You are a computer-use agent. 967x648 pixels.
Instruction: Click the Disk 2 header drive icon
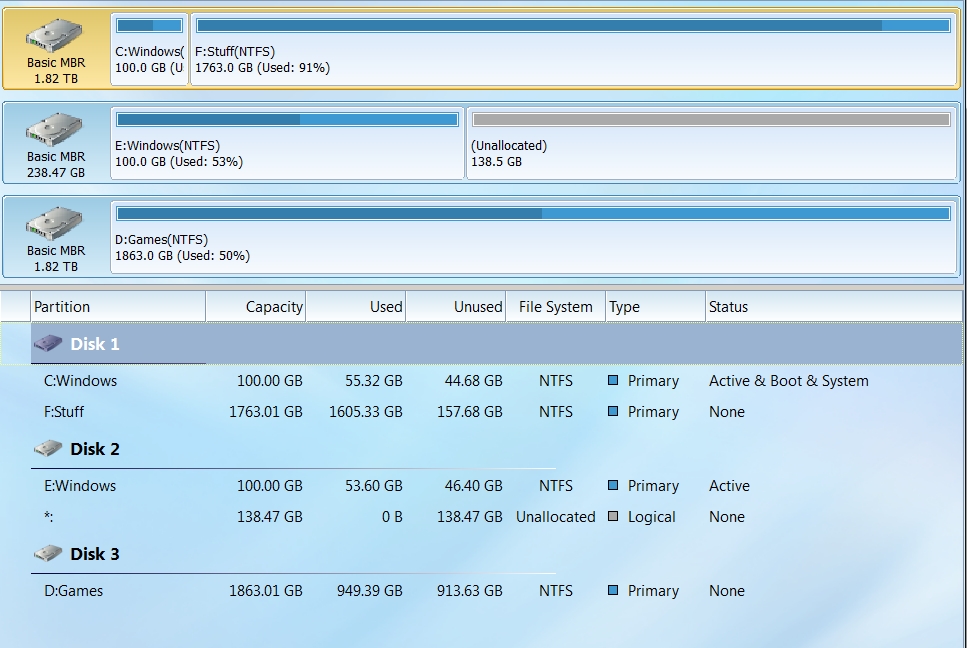[48, 448]
